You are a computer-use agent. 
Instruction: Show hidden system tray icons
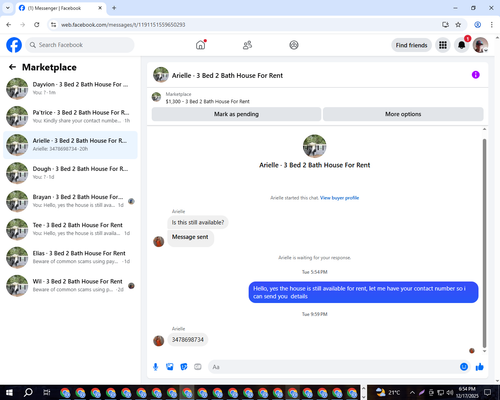point(412,392)
